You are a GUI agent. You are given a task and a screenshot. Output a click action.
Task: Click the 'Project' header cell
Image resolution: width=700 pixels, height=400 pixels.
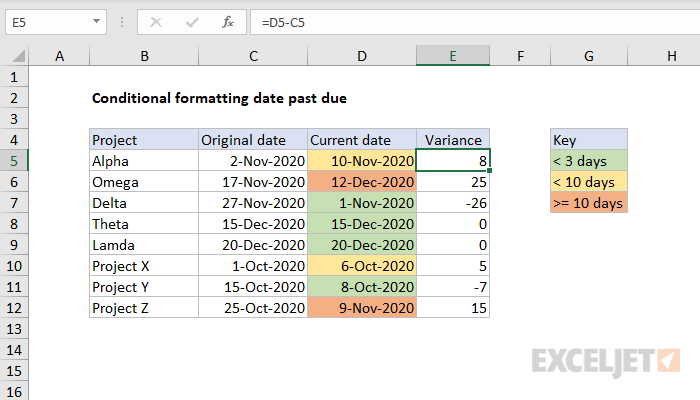(144, 140)
